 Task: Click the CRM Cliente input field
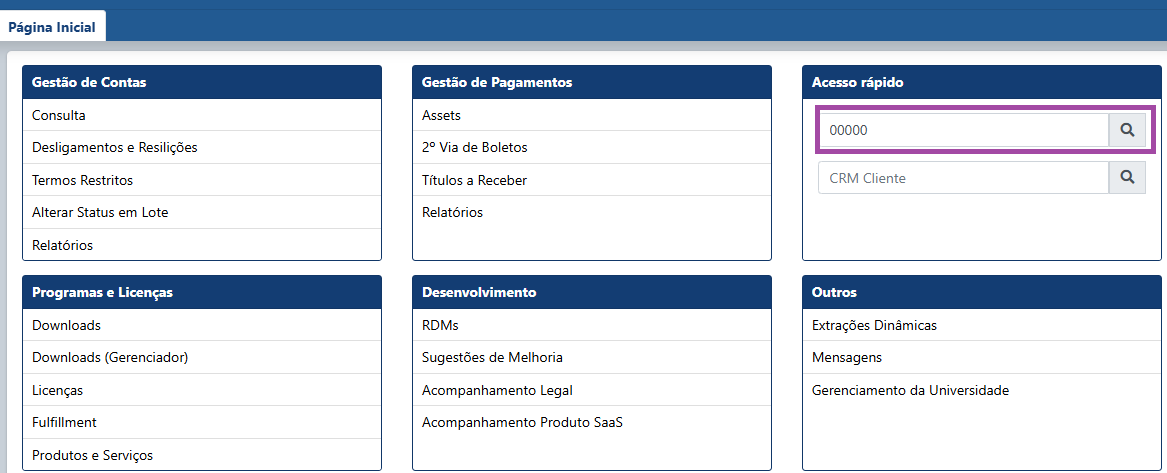tap(963, 178)
